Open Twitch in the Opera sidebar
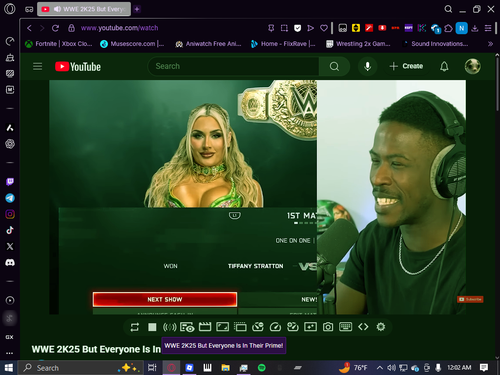500x375 pixels. point(10,182)
